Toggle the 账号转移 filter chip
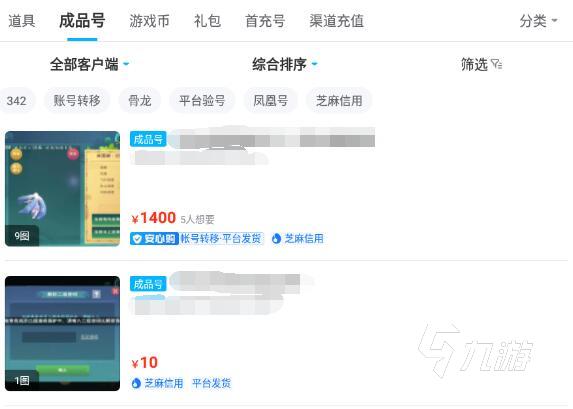This screenshot has height=409, width=573. click(77, 101)
